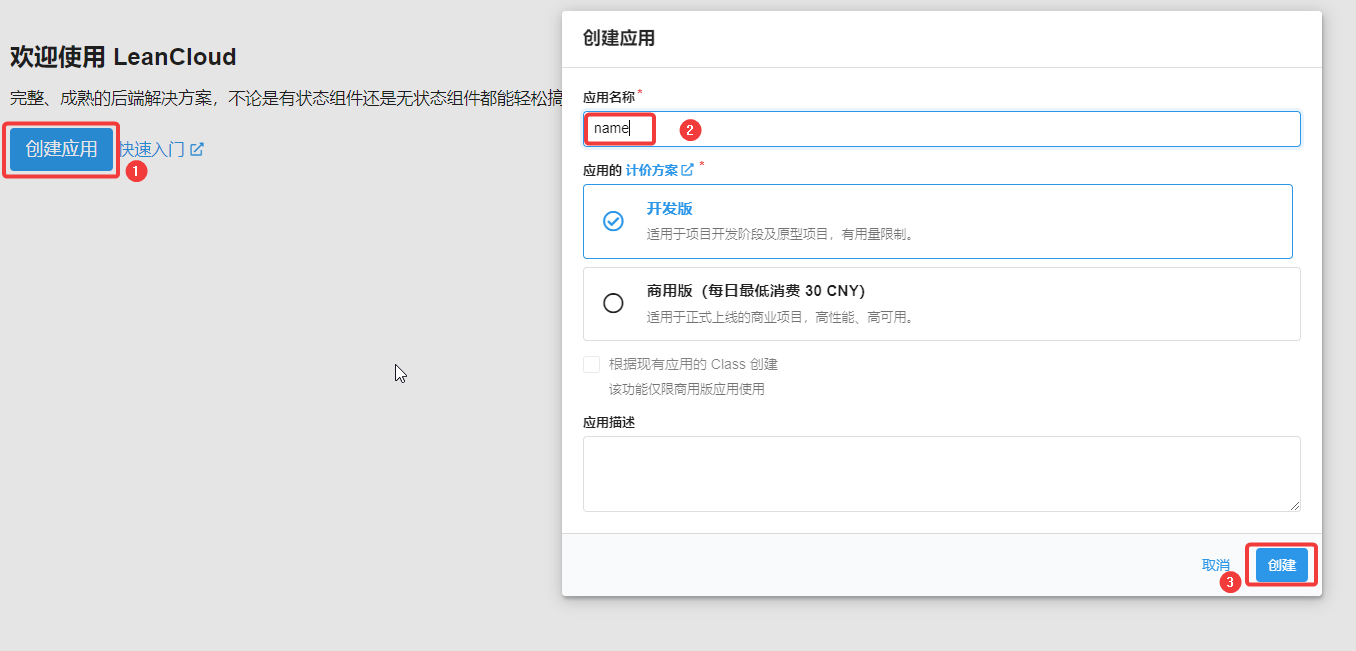The height and width of the screenshot is (651, 1356).
Task: Click the red number 1 badge
Action: (137, 171)
